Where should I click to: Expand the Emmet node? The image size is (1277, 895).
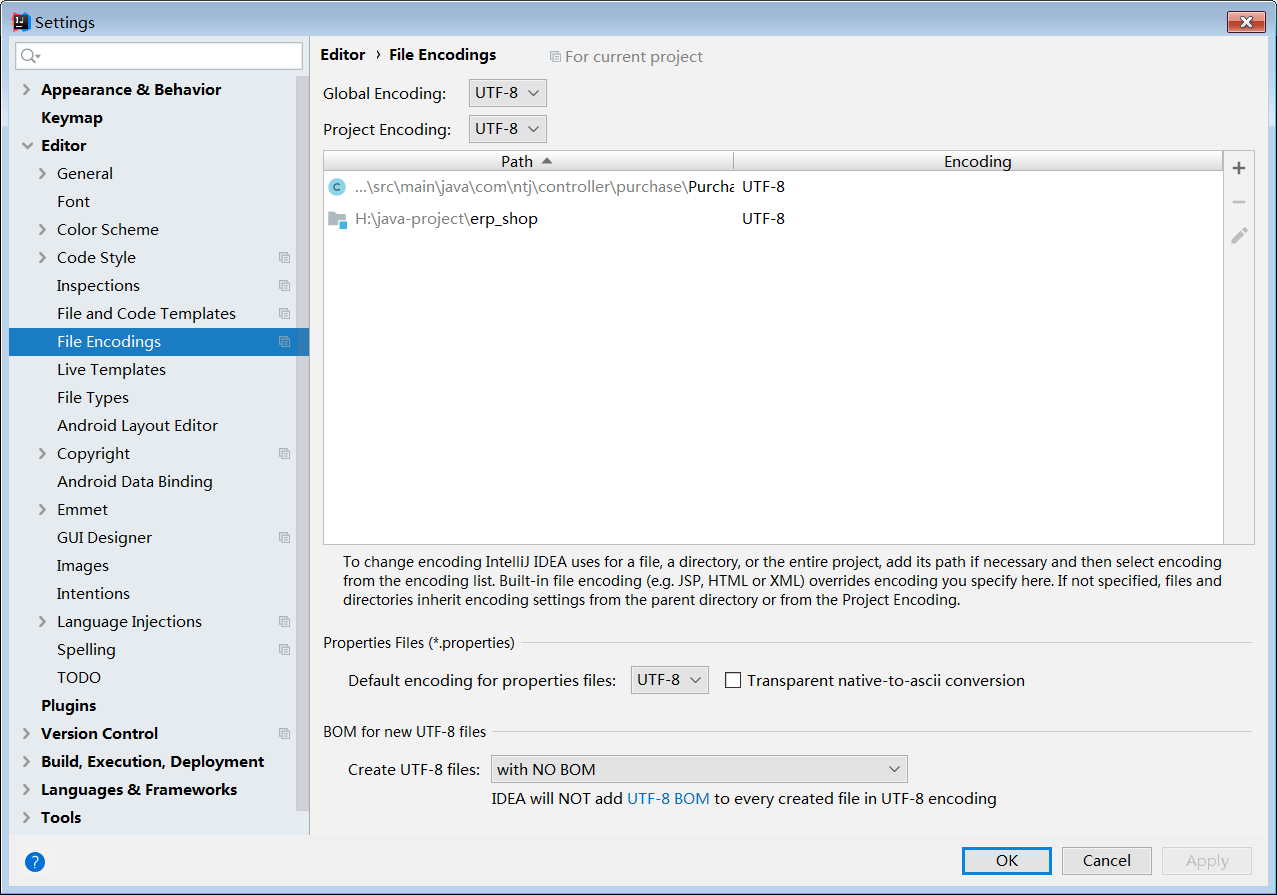click(42, 510)
